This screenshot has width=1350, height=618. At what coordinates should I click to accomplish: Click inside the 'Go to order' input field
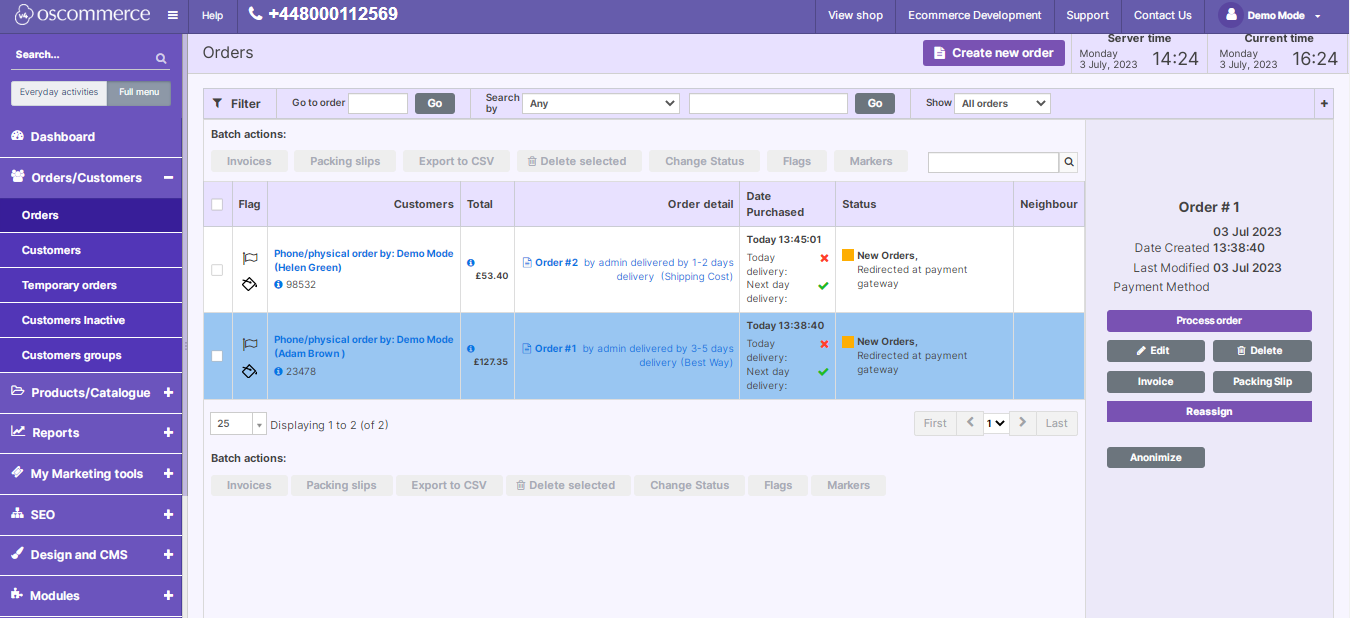pos(378,103)
